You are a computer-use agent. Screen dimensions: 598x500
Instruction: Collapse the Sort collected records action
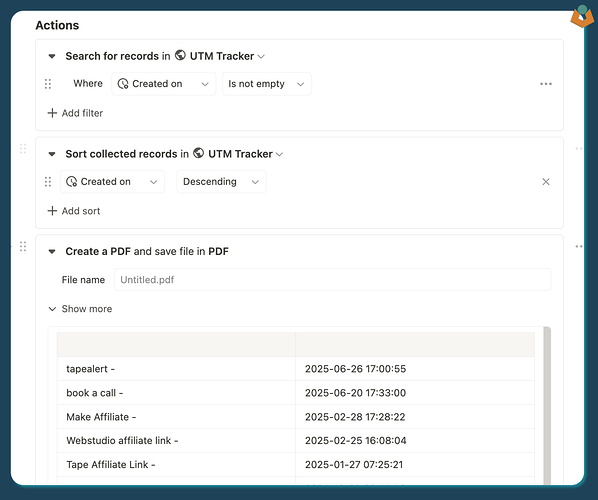click(52, 154)
